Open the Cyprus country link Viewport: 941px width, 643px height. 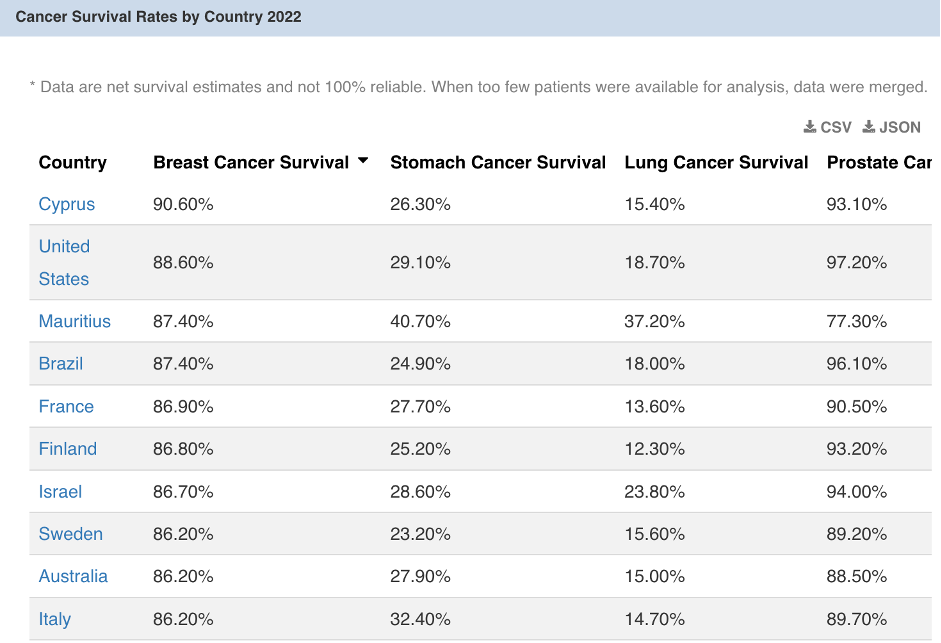click(67, 204)
